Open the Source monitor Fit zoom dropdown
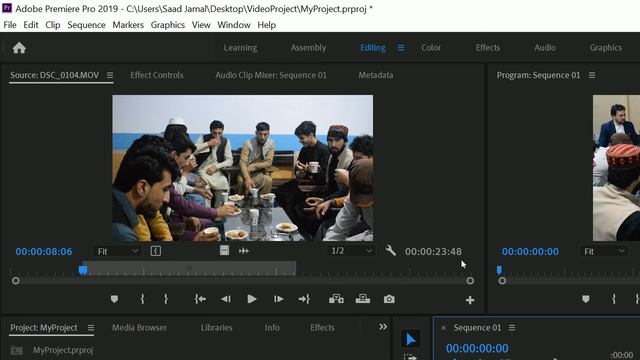The width and height of the screenshot is (640, 360). 118,251
